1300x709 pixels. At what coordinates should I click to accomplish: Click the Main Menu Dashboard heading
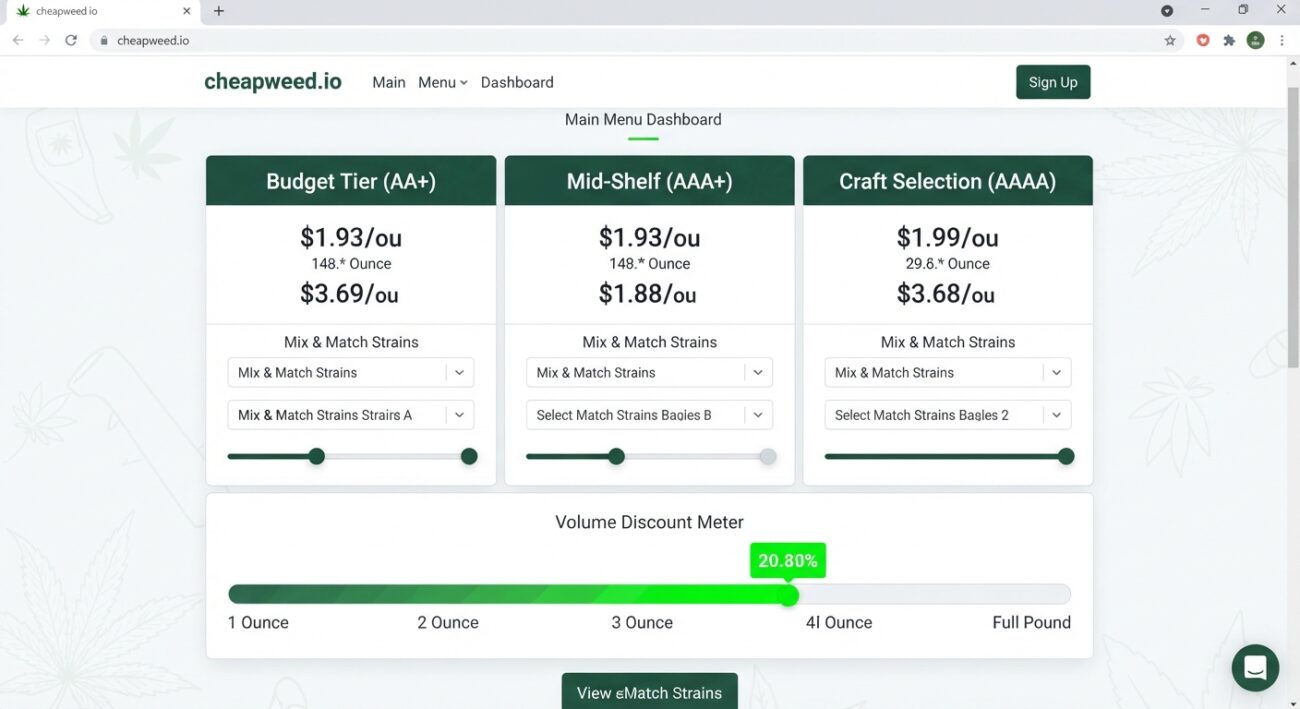[643, 119]
